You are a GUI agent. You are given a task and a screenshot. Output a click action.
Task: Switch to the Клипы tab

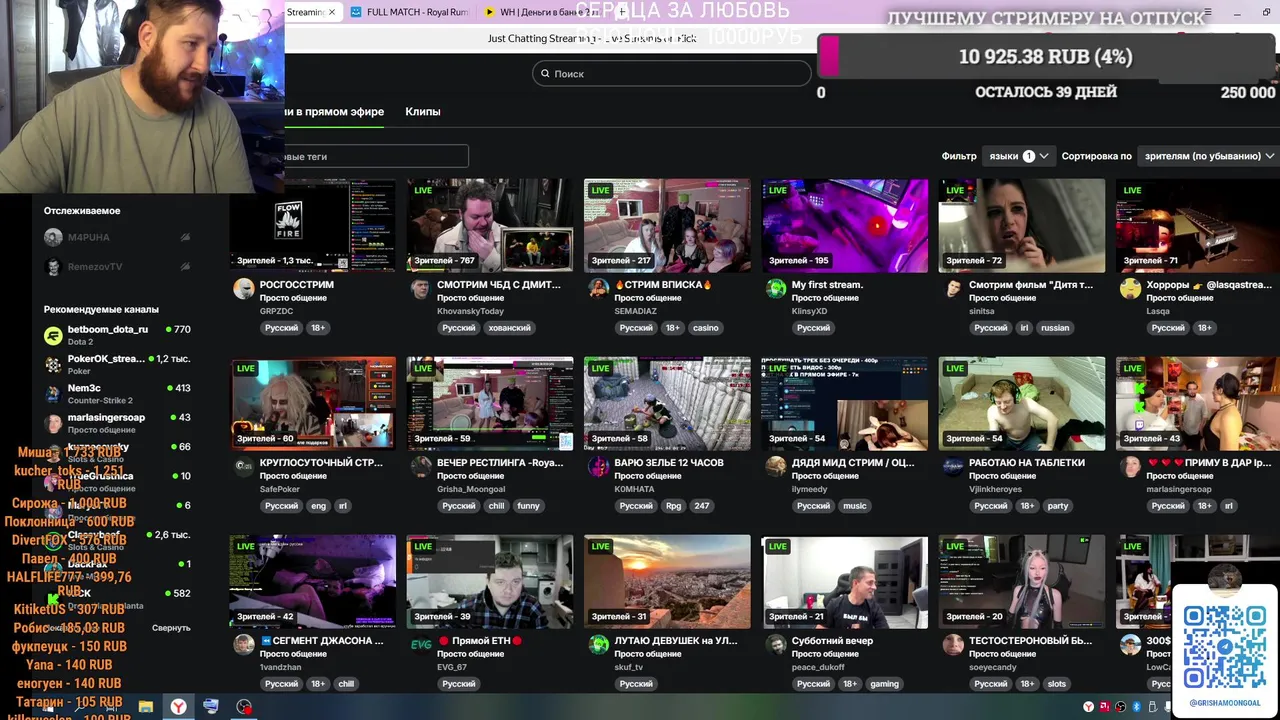tap(422, 111)
